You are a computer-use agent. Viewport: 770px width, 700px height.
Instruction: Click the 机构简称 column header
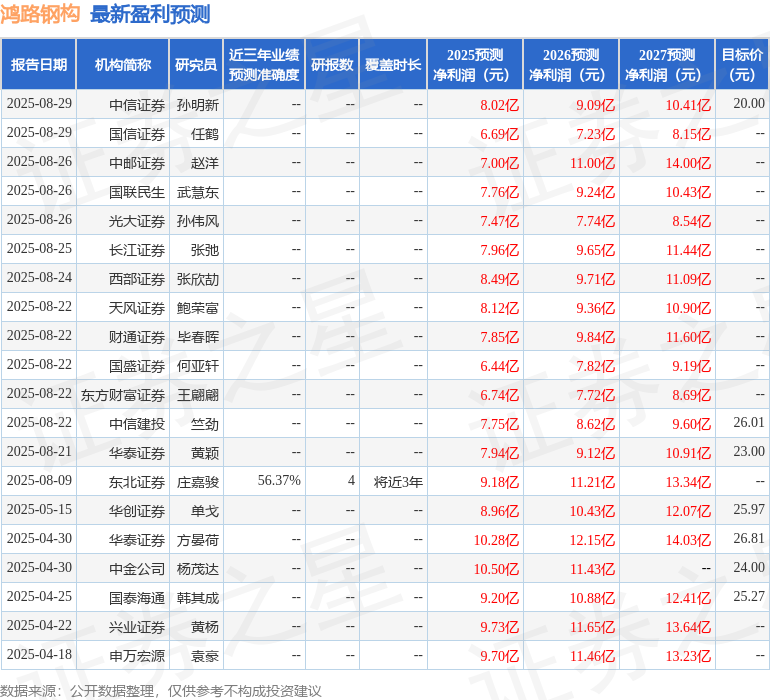click(123, 65)
